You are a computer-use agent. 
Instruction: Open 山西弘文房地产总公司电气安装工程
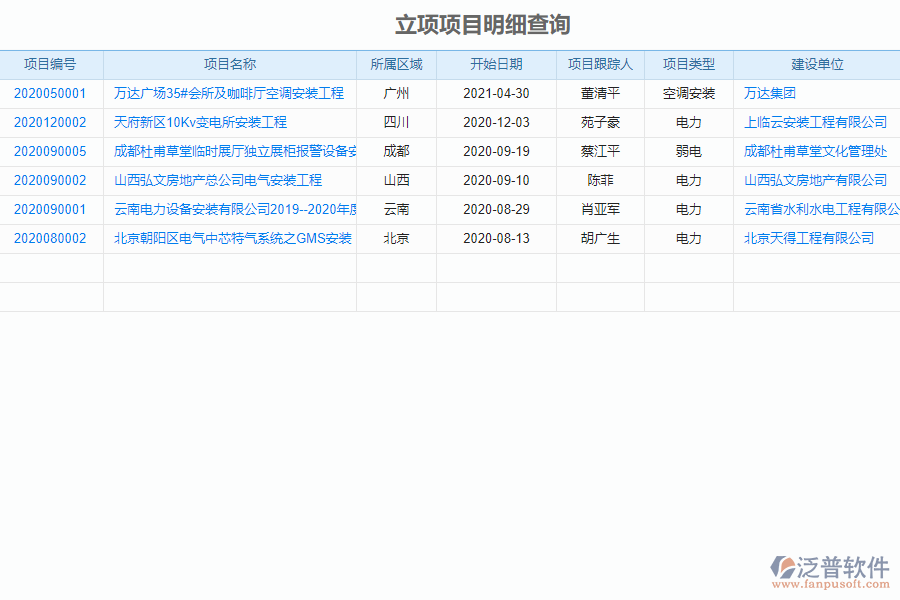click(x=218, y=180)
